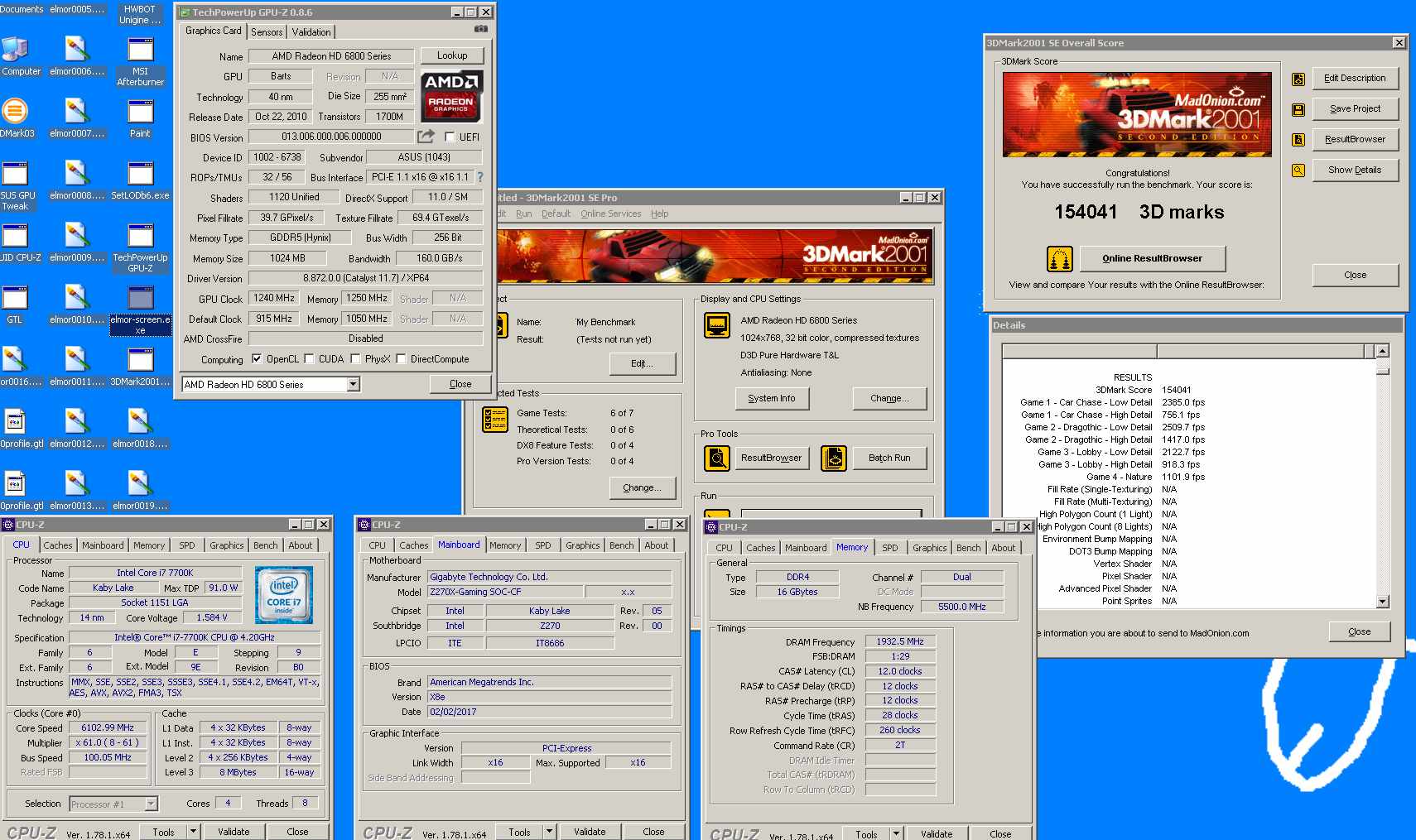Click the Show Details button
The height and width of the screenshot is (840, 1416).
pyautogui.click(x=1355, y=170)
